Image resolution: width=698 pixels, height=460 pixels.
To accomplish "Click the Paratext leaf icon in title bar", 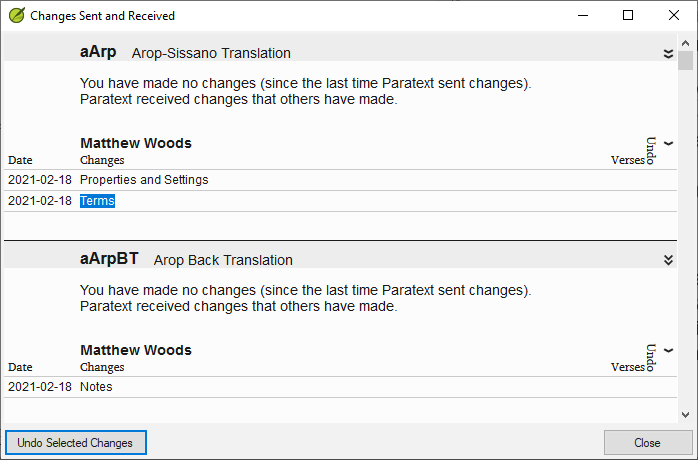I will (17, 16).
